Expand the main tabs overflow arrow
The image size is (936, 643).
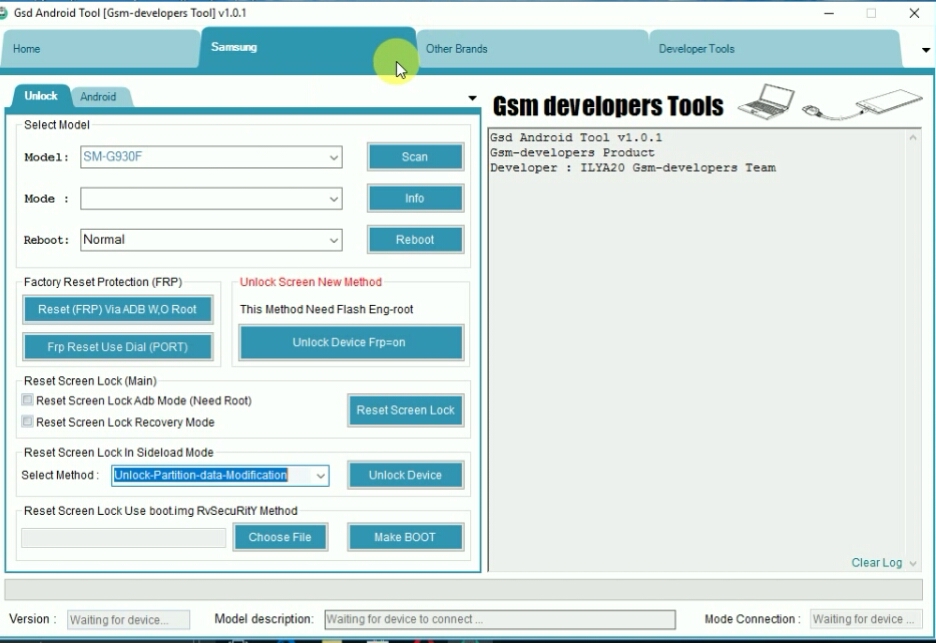tap(926, 50)
